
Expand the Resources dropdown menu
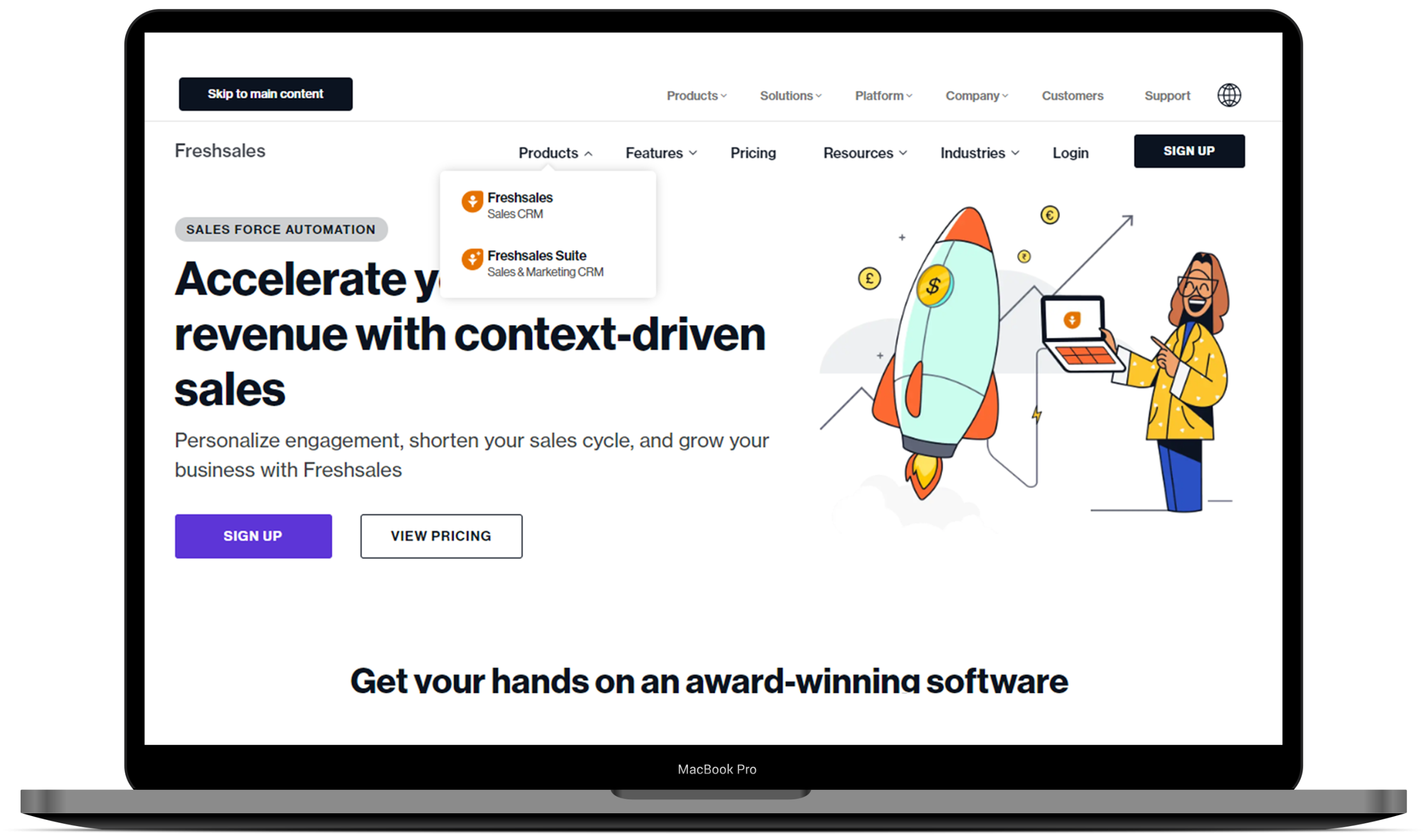[x=864, y=152]
